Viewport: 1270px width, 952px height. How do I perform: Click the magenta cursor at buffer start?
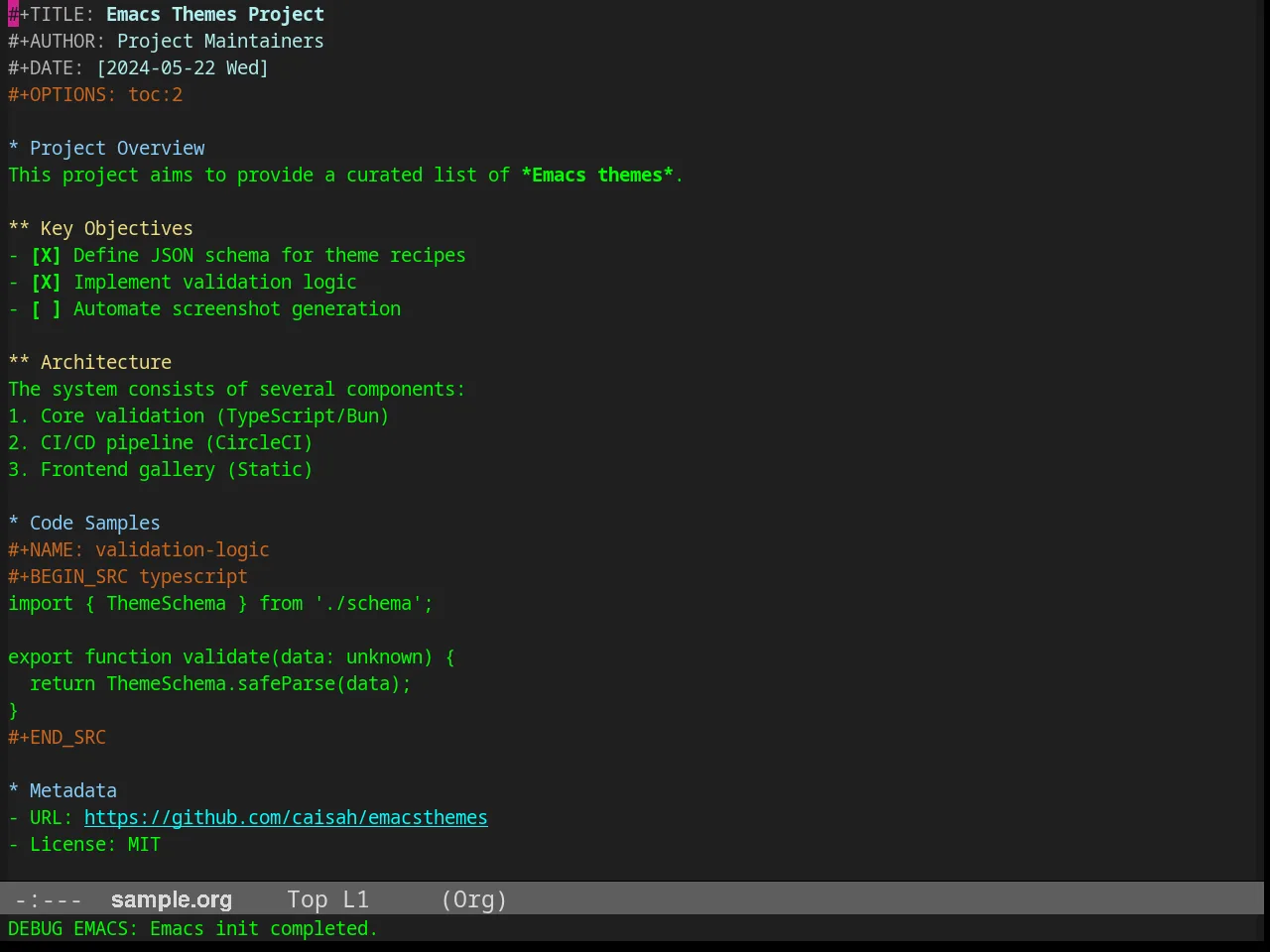pos(13,15)
